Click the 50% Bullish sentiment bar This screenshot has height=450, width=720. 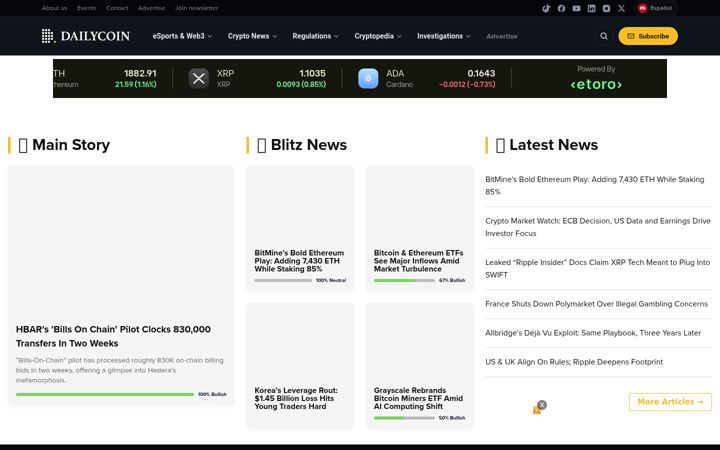[404, 418]
